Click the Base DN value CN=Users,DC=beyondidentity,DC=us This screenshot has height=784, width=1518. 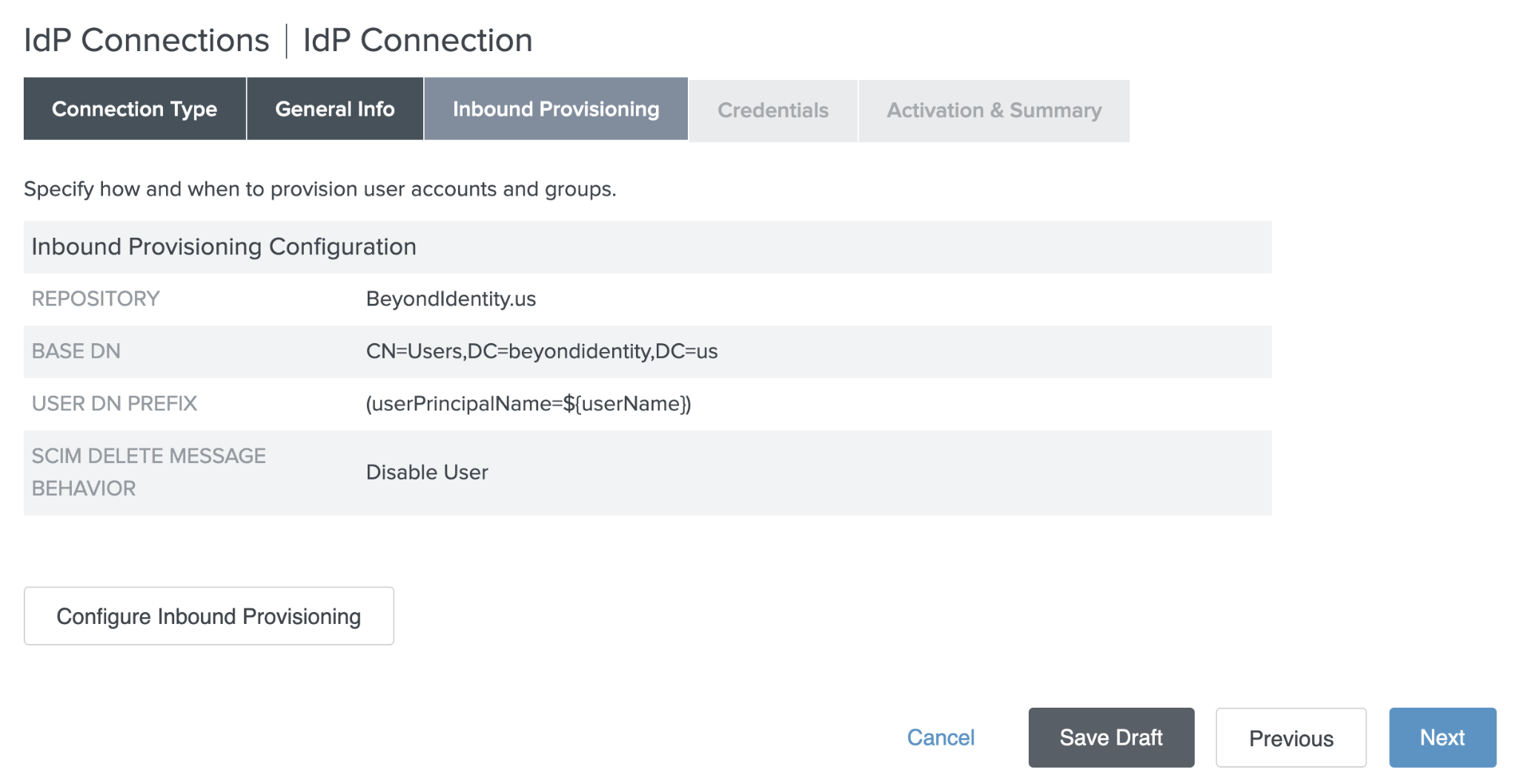click(541, 351)
